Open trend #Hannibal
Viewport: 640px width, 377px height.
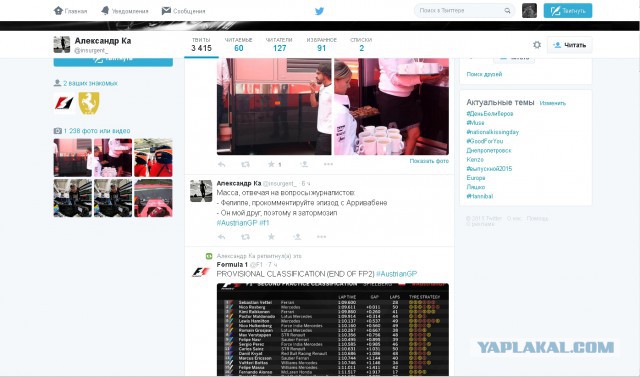(480, 196)
